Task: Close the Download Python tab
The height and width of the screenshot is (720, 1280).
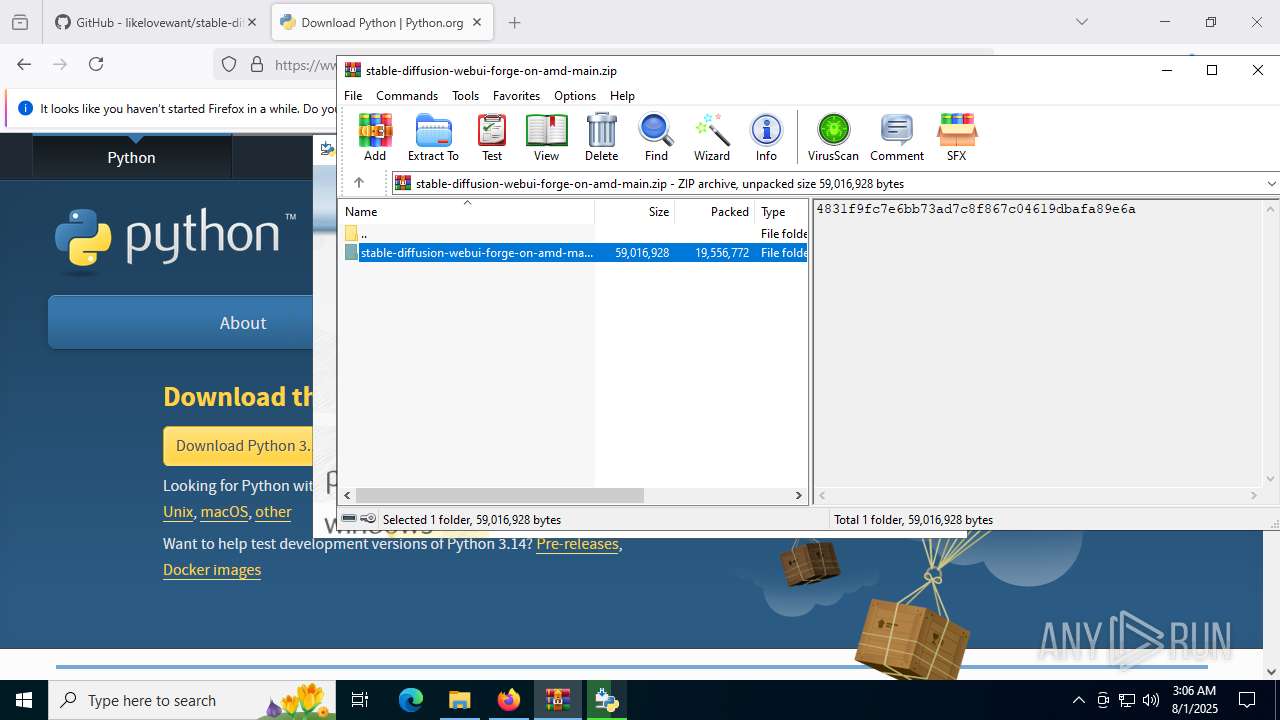Action: [x=477, y=22]
